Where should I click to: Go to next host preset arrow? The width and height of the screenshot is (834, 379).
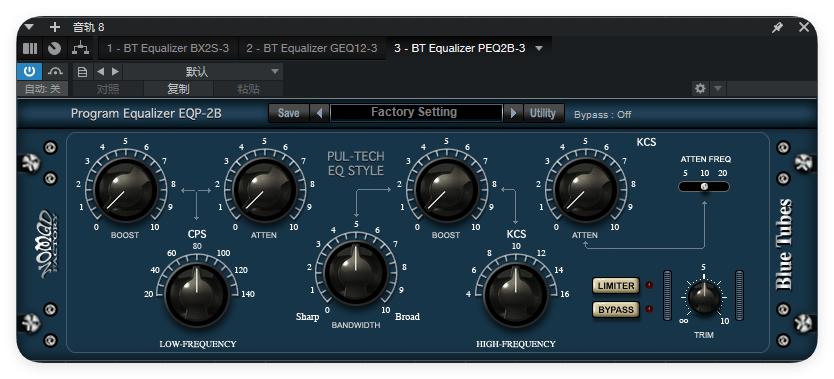[x=115, y=72]
